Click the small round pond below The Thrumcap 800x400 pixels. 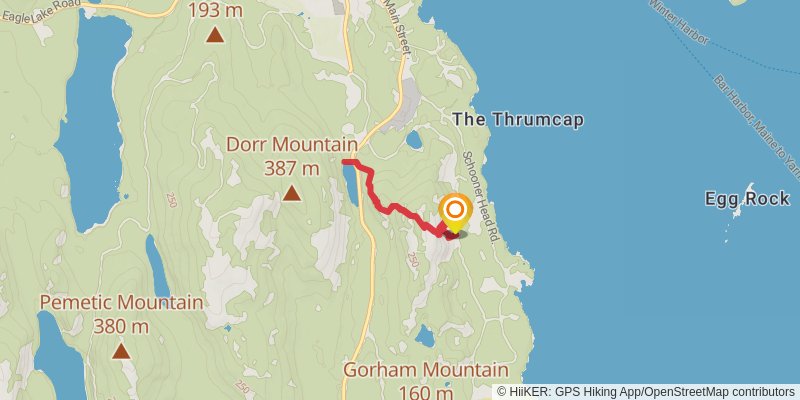point(414,140)
